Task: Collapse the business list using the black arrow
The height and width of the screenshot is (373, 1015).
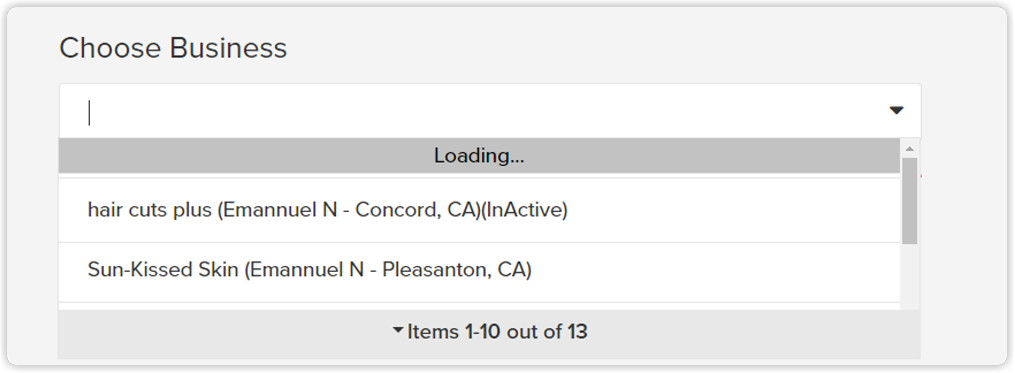Action: click(x=896, y=111)
